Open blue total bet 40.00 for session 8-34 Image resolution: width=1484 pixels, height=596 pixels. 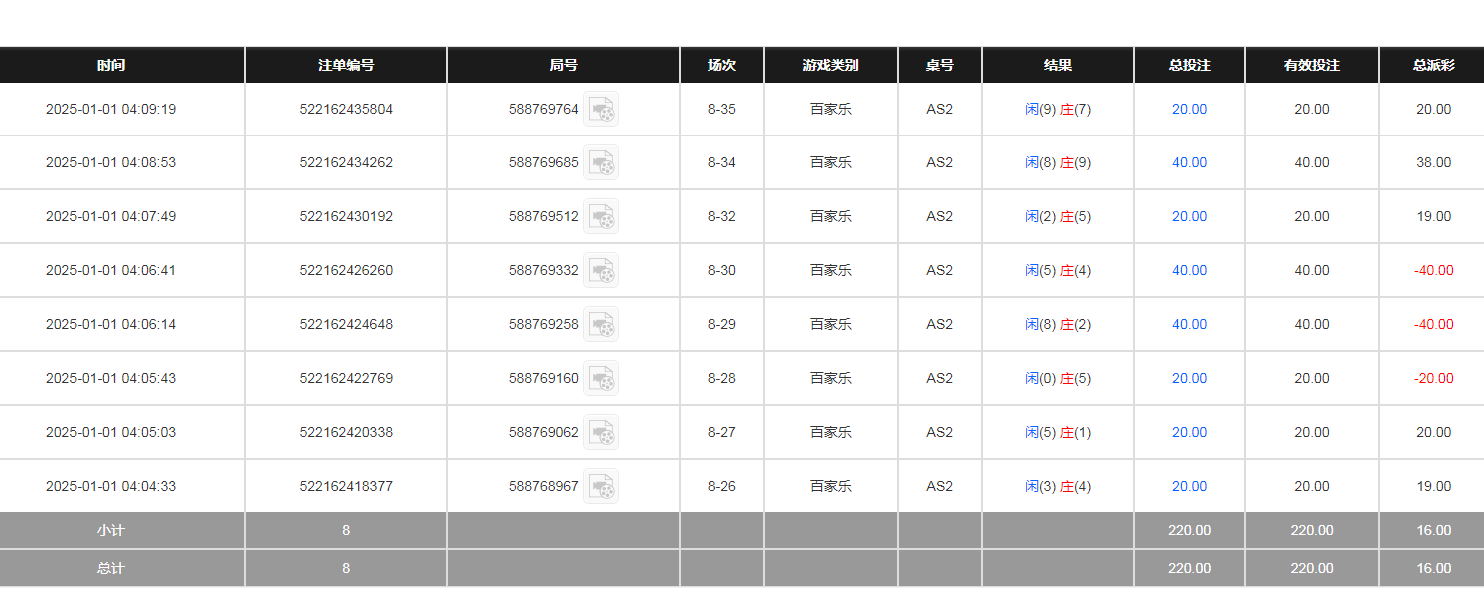1189,163
